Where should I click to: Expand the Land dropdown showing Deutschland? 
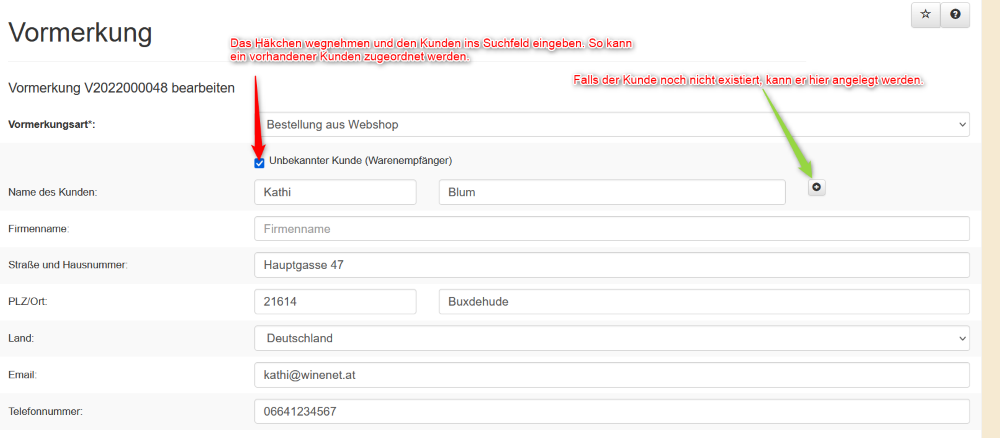click(612, 338)
